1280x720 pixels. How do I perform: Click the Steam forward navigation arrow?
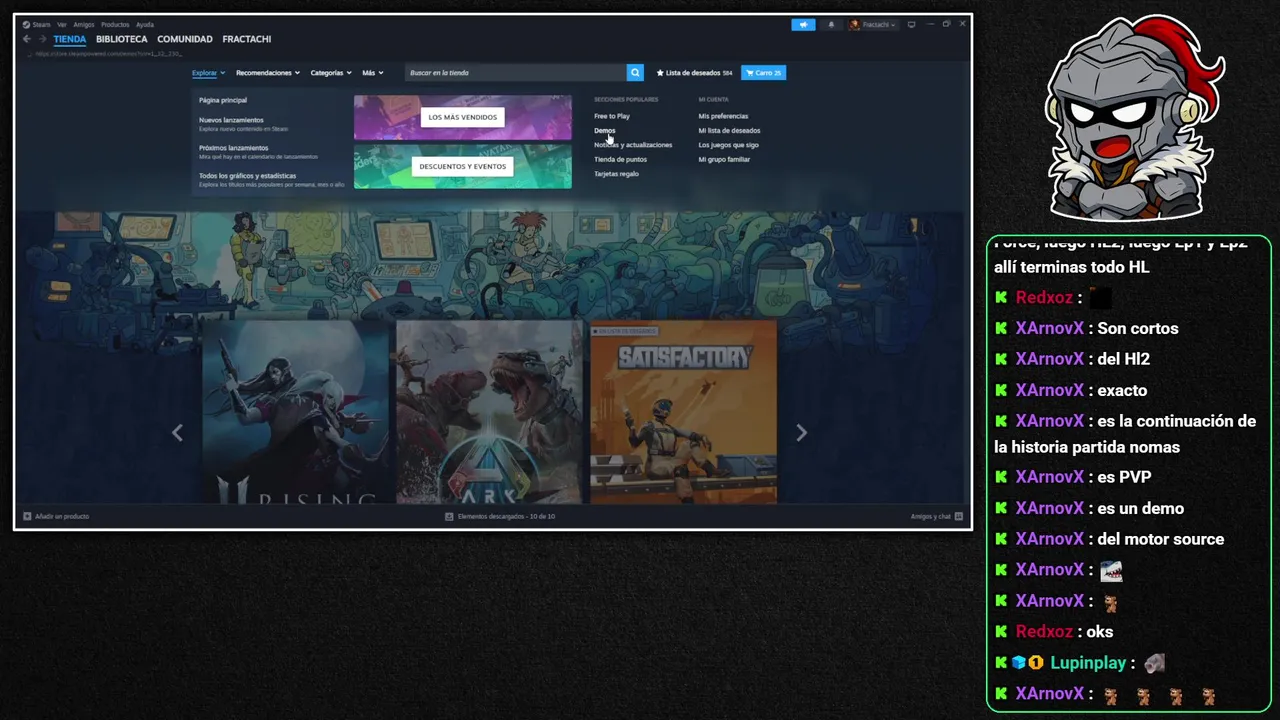[42, 39]
